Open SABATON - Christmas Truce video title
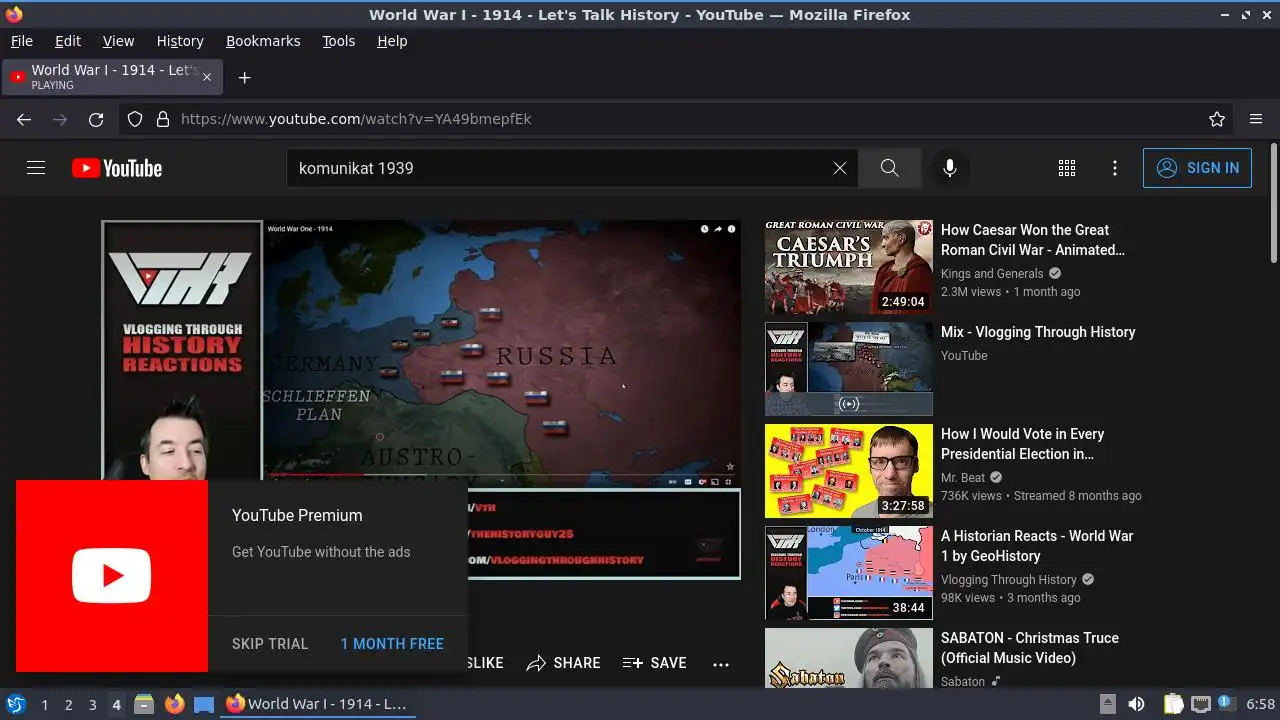1280x720 pixels. pyautogui.click(x=1030, y=648)
